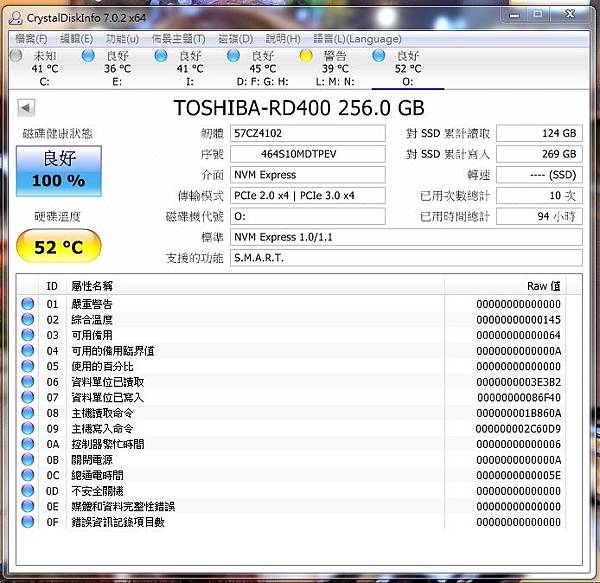The width and height of the screenshot is (600, 583).
Task: Click raw value 0000000003E3B2
Action: (x=518, y=382)
